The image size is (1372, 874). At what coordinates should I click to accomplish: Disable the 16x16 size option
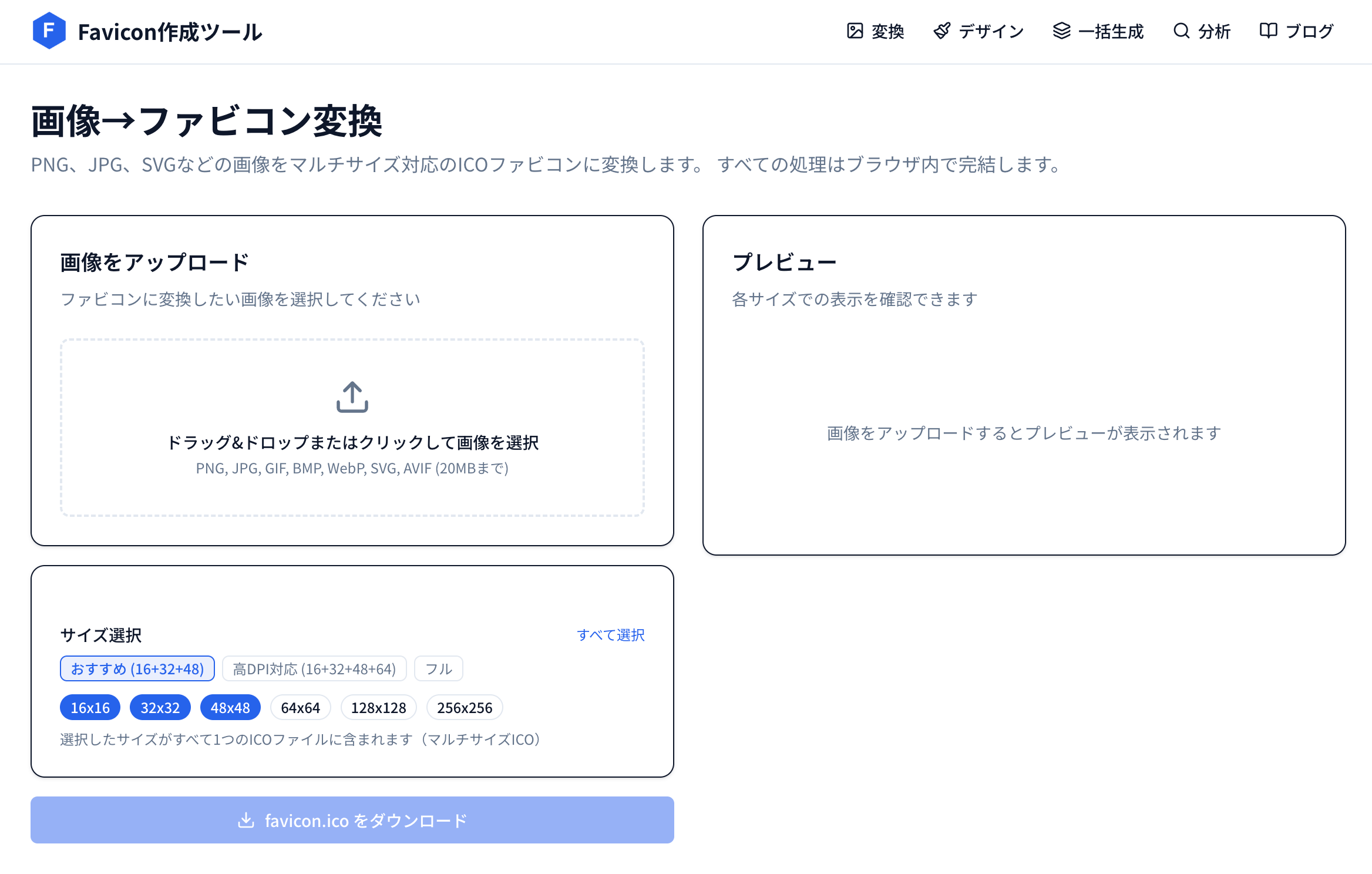pos(89,707)
